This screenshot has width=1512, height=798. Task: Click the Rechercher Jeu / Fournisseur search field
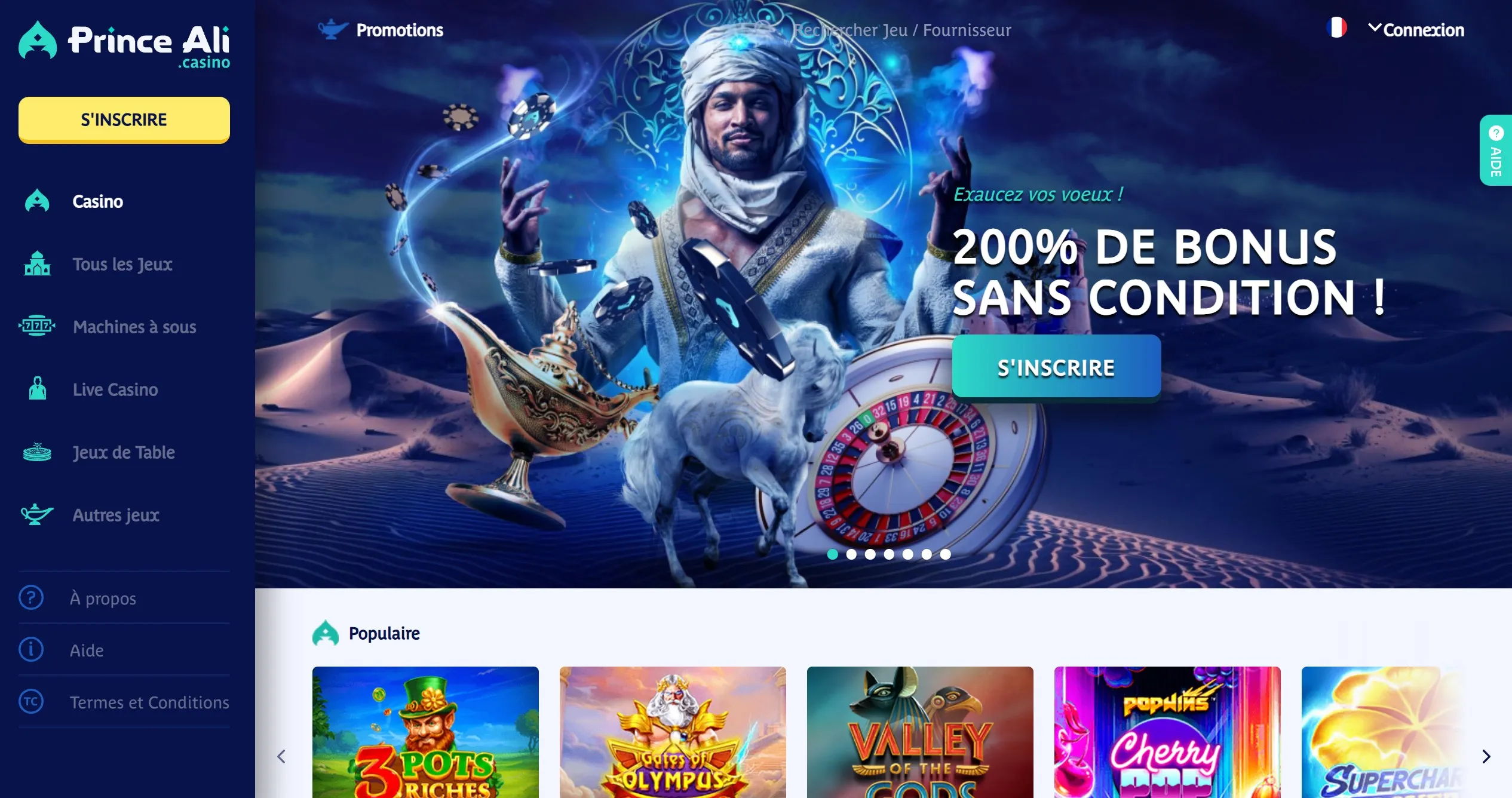(x=902, y=30)
